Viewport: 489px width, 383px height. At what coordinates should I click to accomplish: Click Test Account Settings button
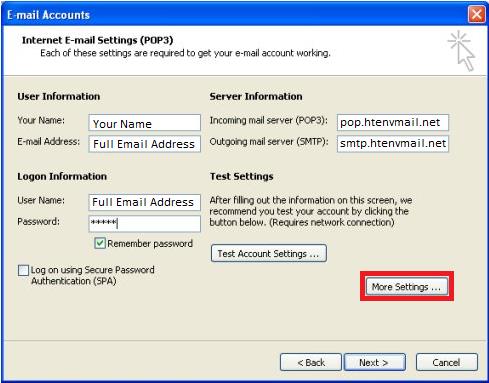click(x=269, y=254)
